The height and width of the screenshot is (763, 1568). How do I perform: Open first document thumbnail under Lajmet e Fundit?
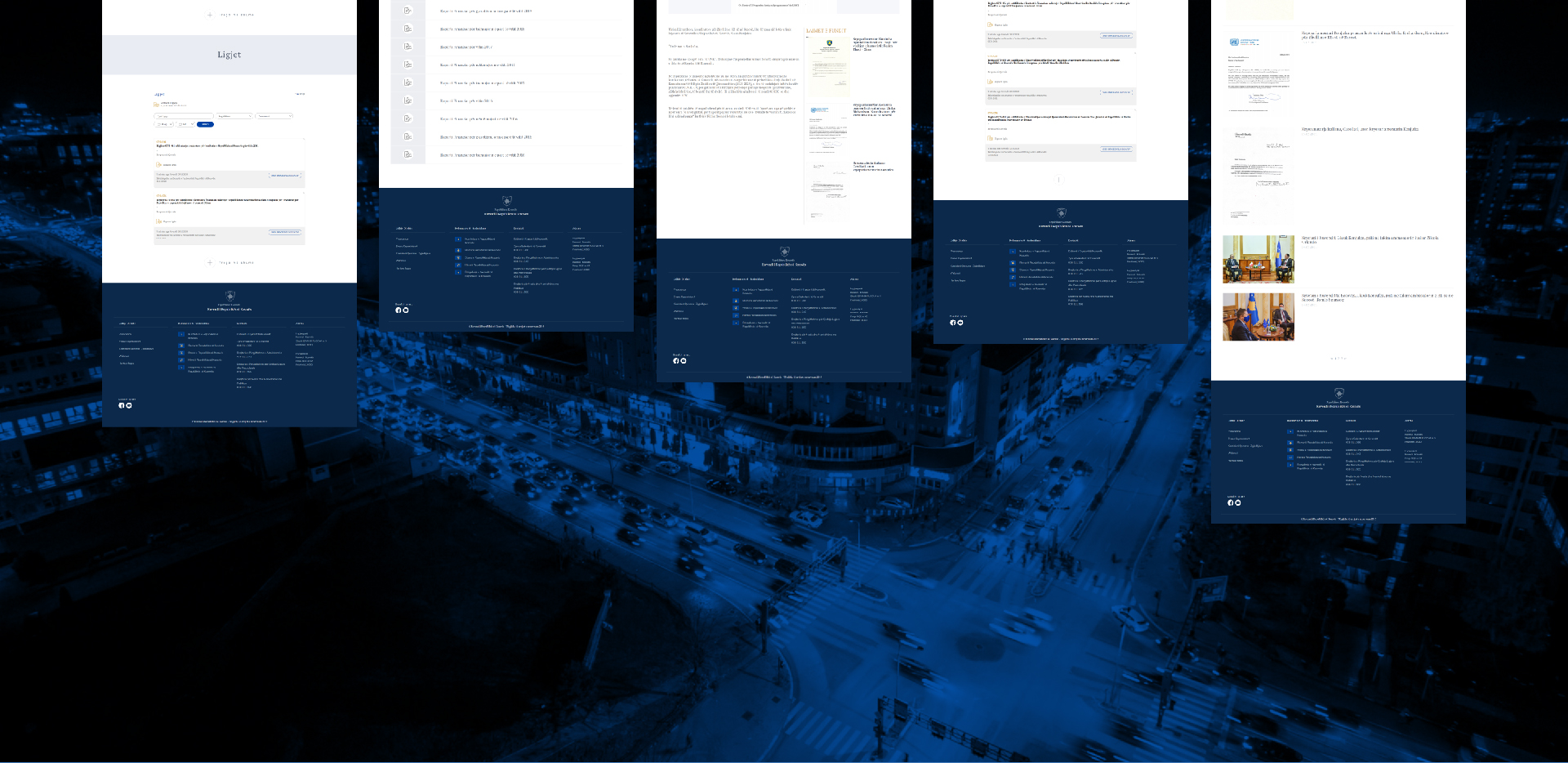point(829,65)
